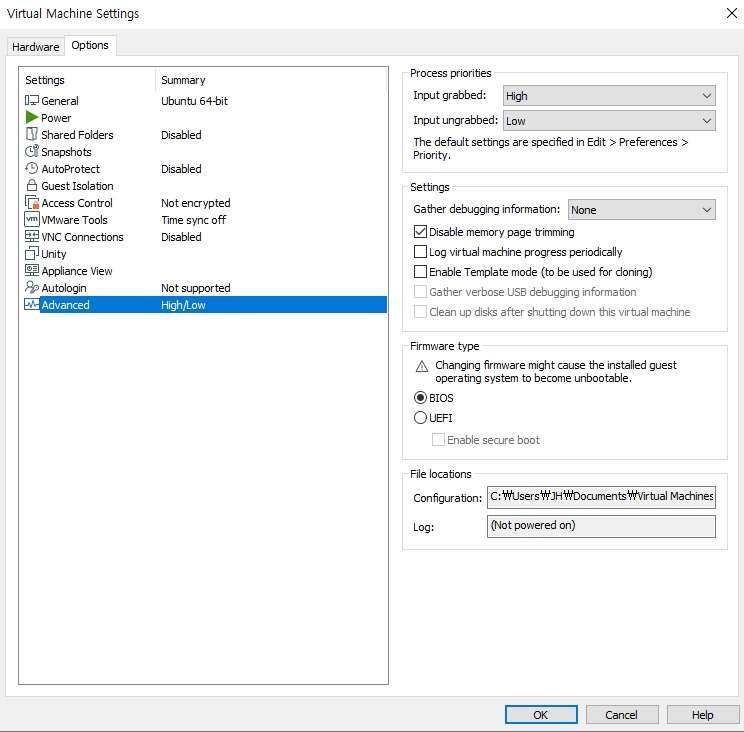
Task: Select Access Control row label
Action: click(x=77, y=203)
